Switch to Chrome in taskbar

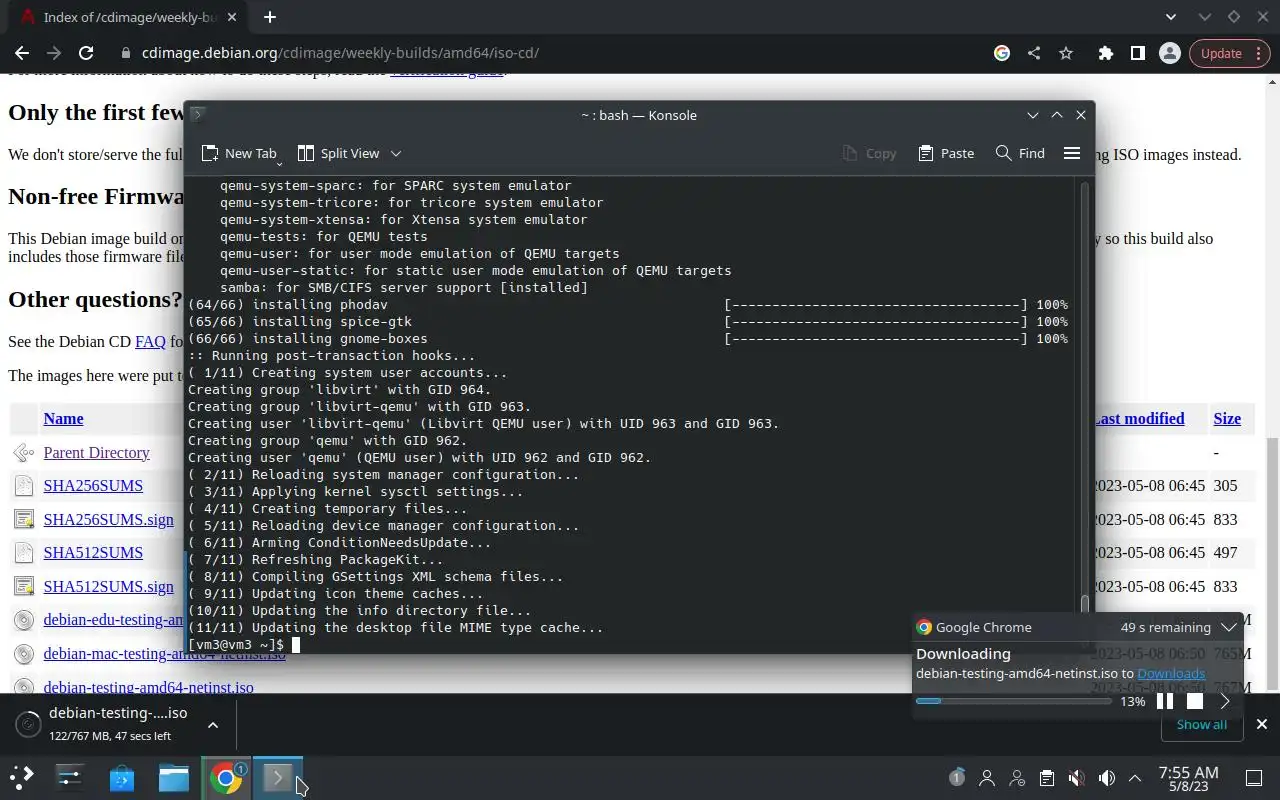[227, 777]
